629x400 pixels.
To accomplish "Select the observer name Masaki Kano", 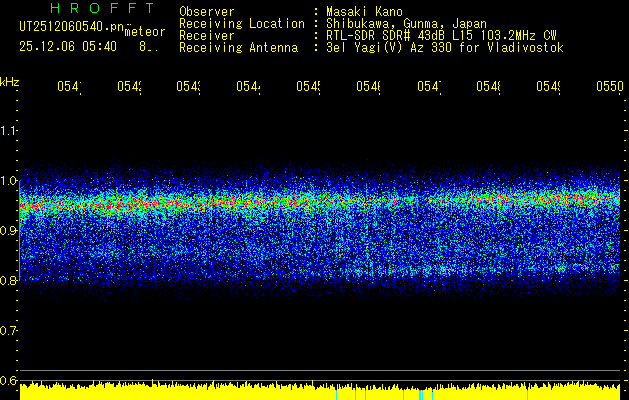I will click(364, 12).
